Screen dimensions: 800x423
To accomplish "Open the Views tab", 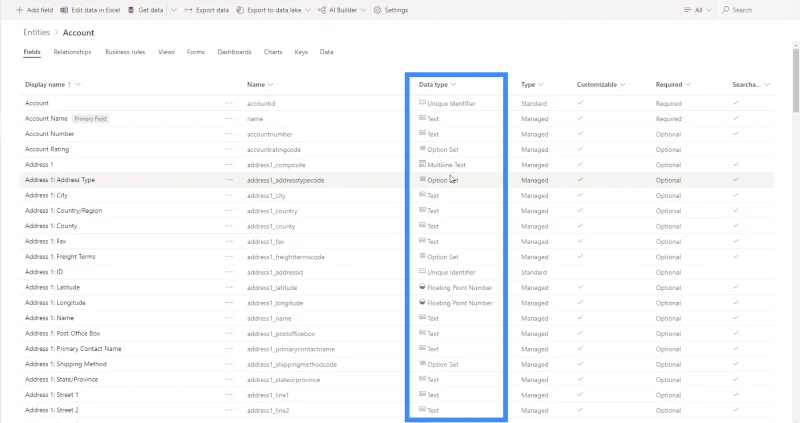I will coord(166,52).
